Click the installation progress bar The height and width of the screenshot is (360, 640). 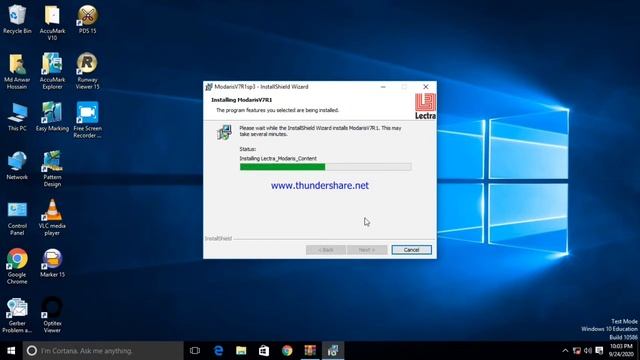[325, 167]
